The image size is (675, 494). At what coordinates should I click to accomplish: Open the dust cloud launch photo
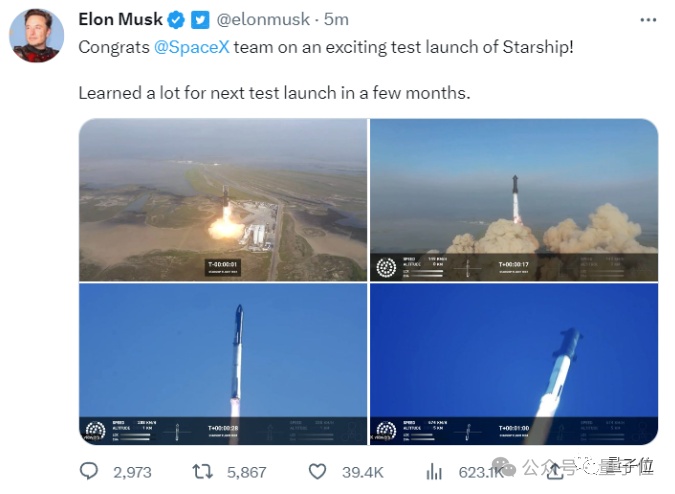tap(514, 200)
